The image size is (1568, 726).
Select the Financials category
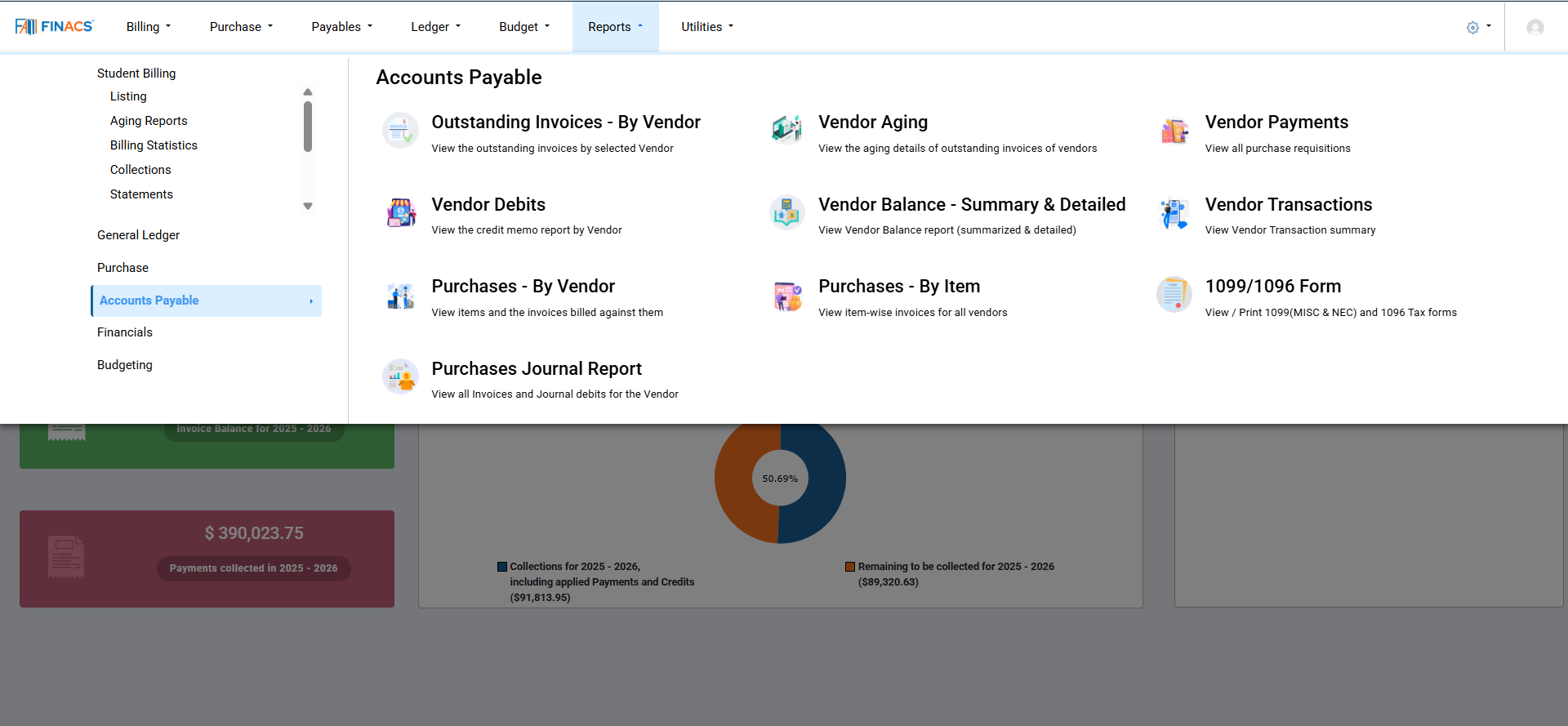click(125, 332)
